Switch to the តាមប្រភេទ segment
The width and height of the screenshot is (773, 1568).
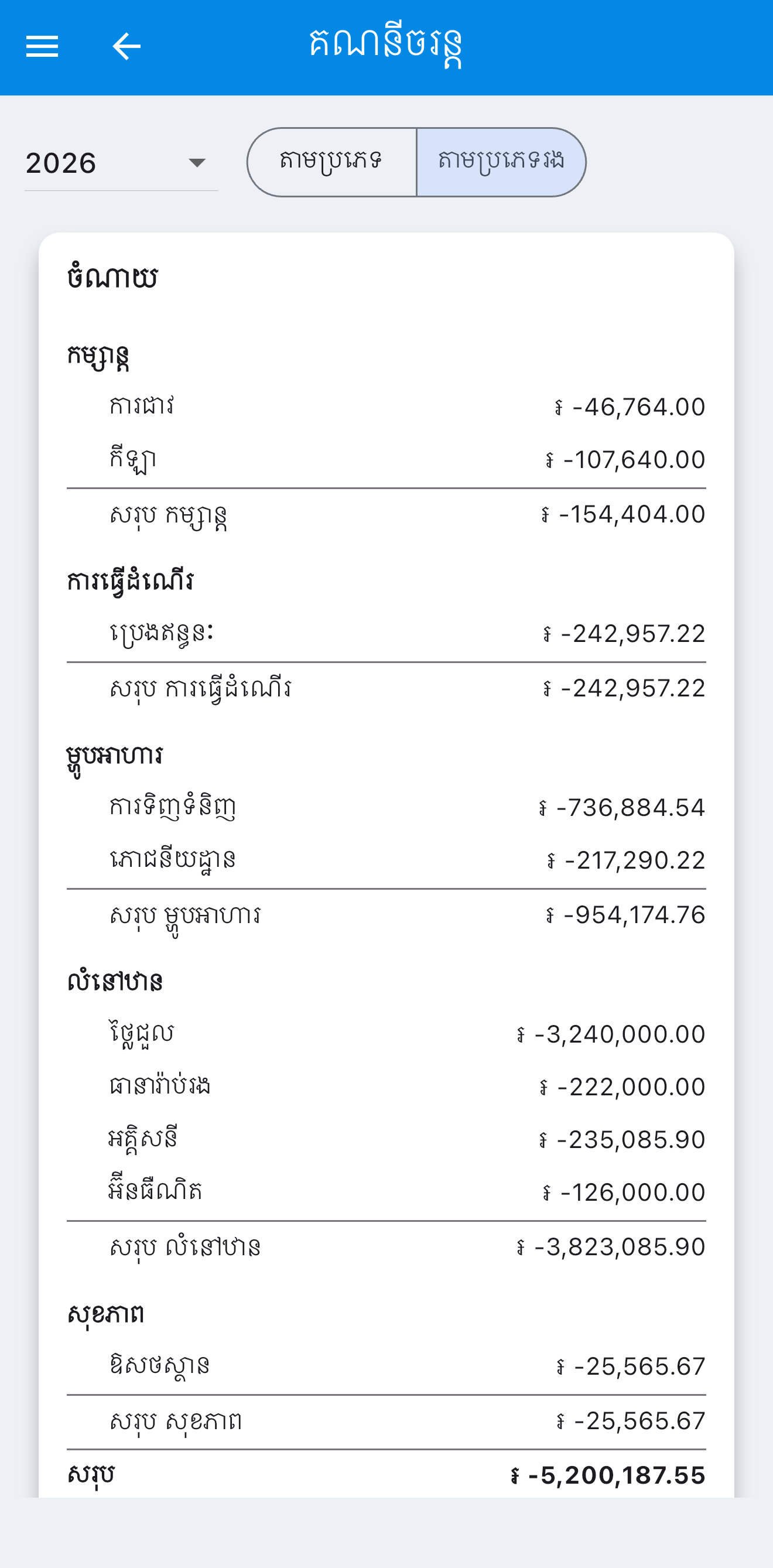pyautogui.click(x=331, y=162)
